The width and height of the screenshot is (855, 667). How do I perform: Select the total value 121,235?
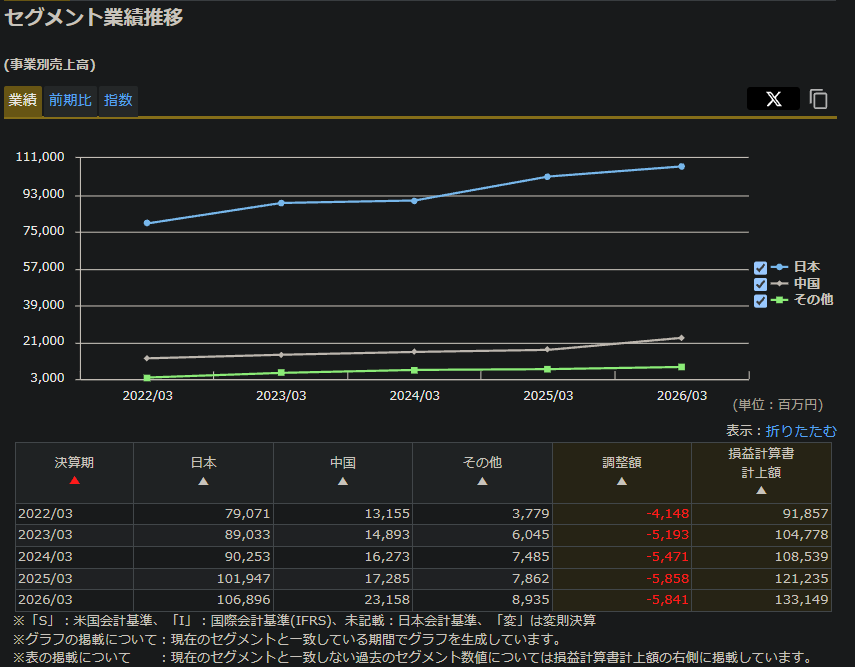(x=802, y=579)
